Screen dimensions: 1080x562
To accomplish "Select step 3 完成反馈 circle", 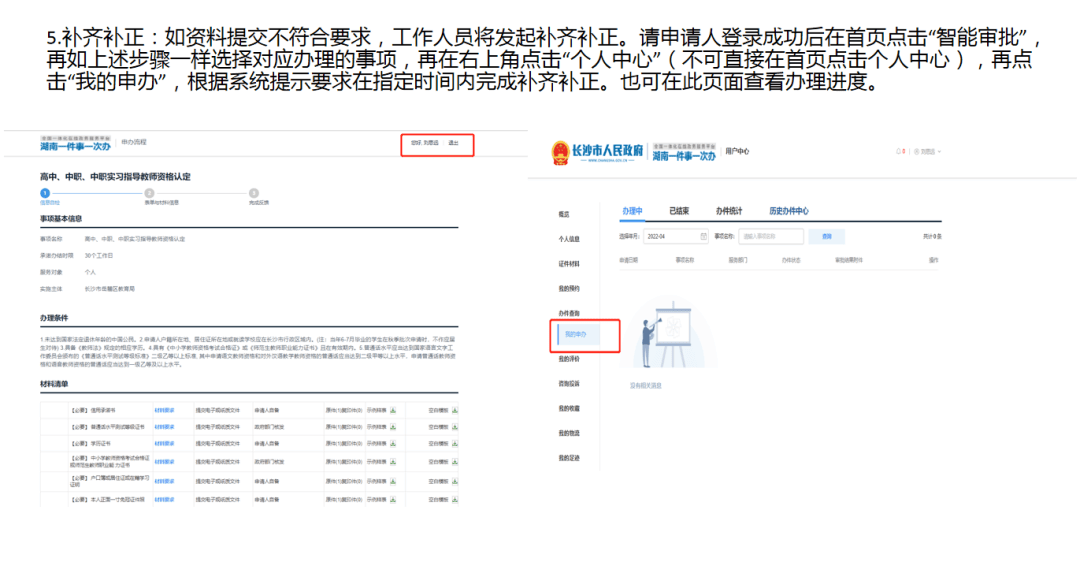I will [253, 194].
